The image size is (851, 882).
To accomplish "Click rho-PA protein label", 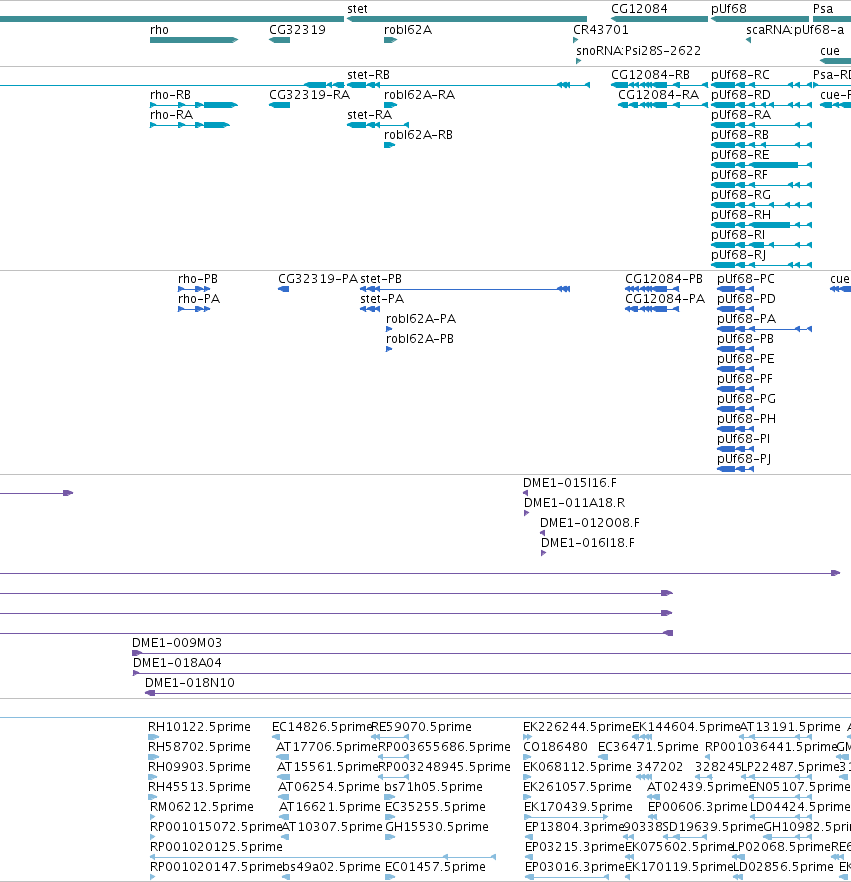I will tap(199, 299).
